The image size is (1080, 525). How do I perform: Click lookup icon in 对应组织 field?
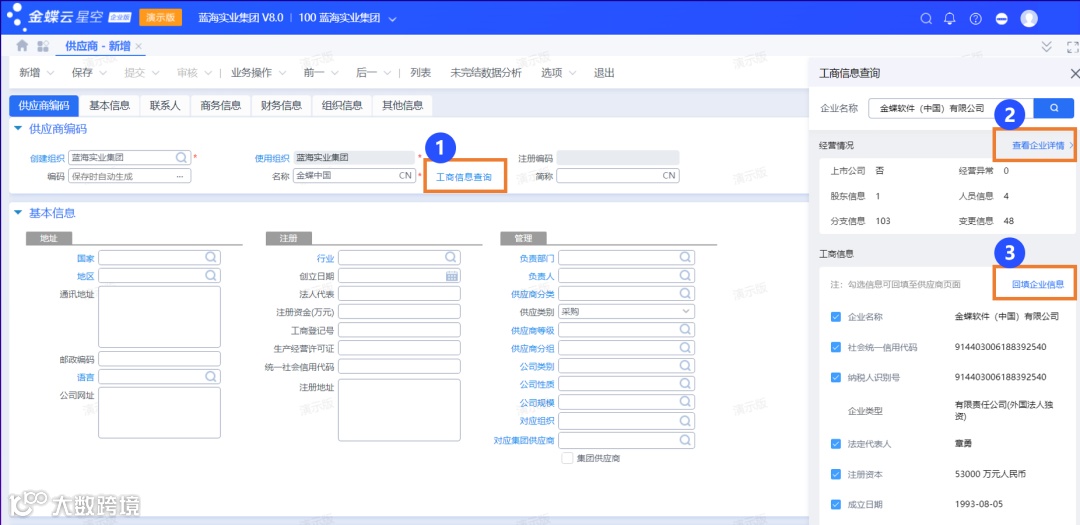(685, 420)
